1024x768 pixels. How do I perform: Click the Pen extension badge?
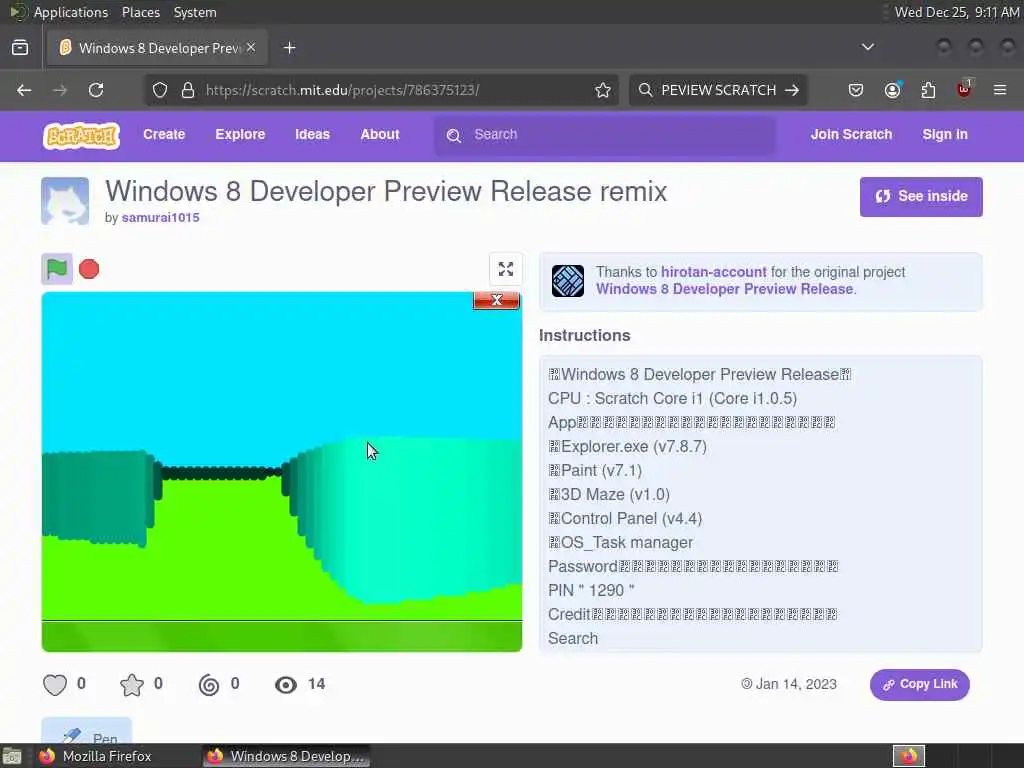tap(87, 731)
